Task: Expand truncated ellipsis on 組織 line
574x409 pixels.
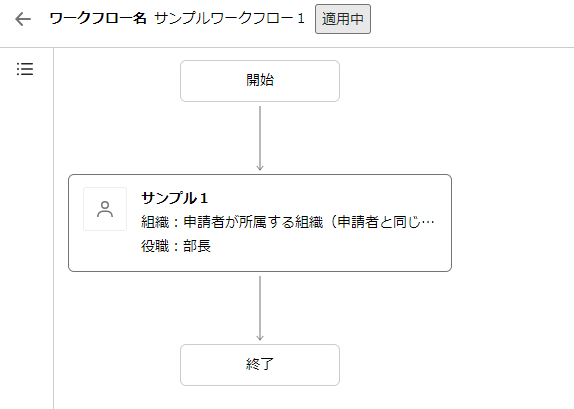Action: tap(428, 222)
